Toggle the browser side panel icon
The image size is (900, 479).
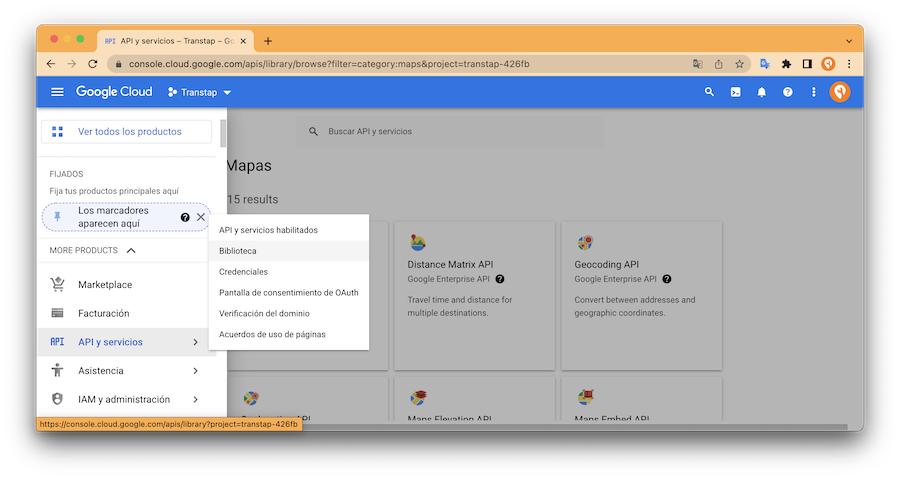(x=807, y=64)
